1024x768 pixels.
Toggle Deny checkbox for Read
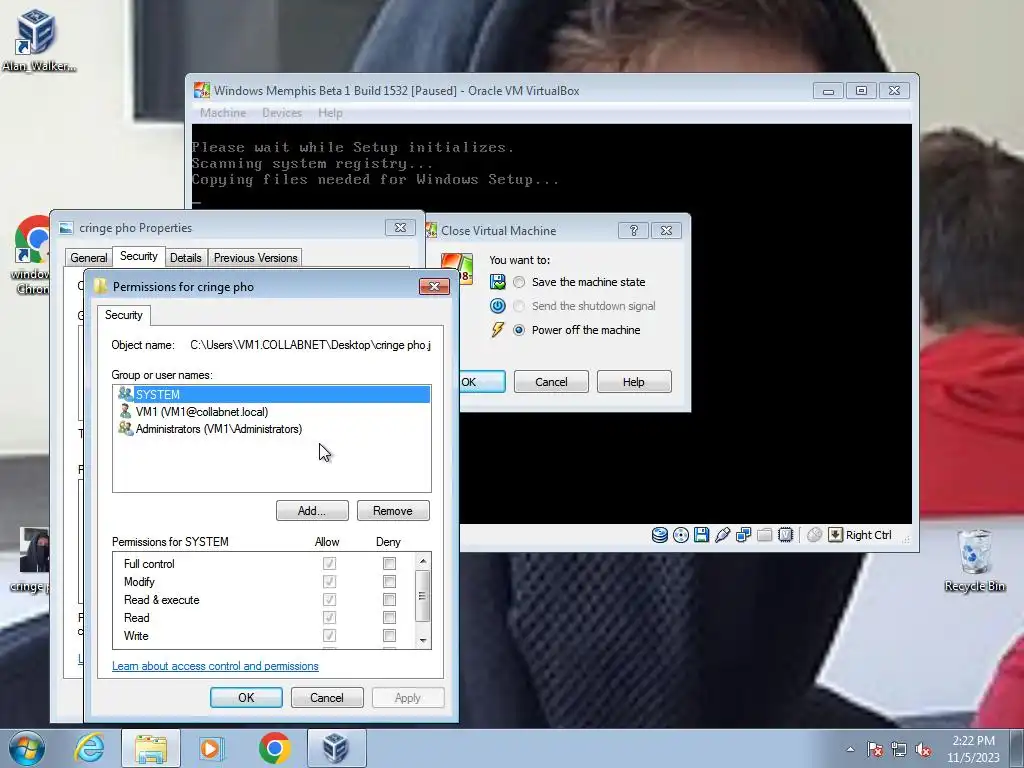[x=389, y=617]
